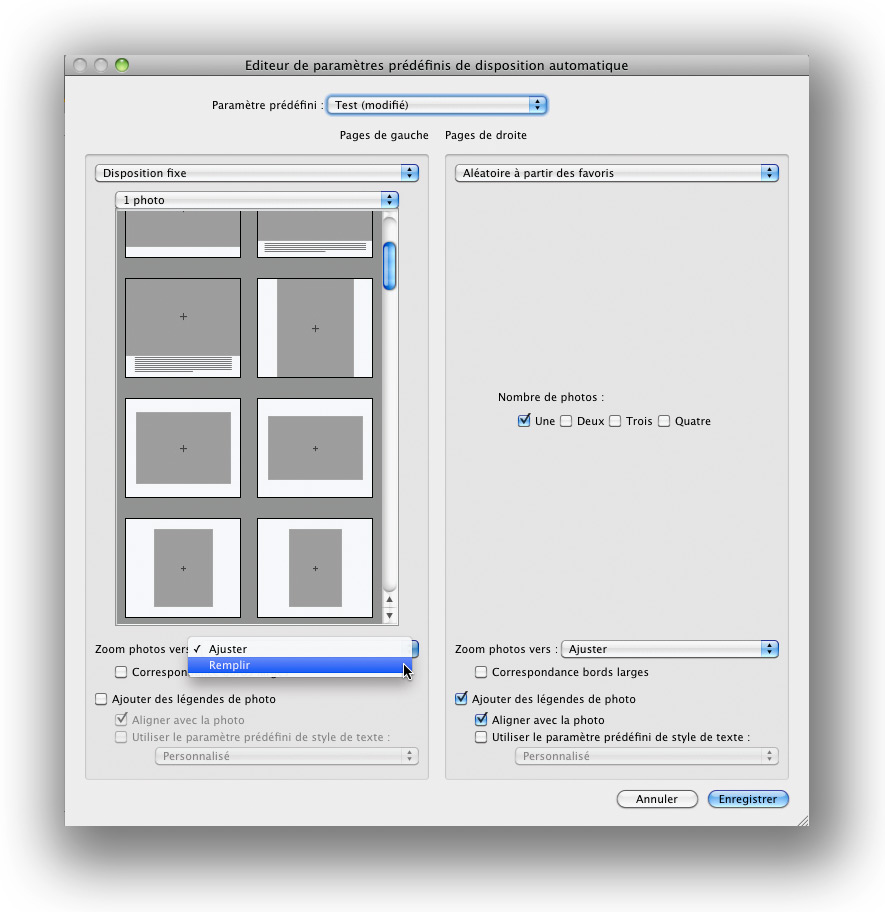The width and height of the screenshot is (885, 912).
Task: Open the right pages Personnalisé text style dropdown
Action: 647,756
